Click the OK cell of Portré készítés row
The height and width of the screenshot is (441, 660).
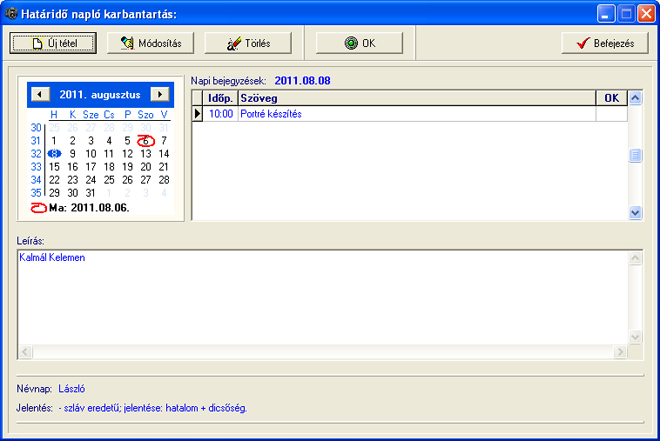tap(612, 114)
